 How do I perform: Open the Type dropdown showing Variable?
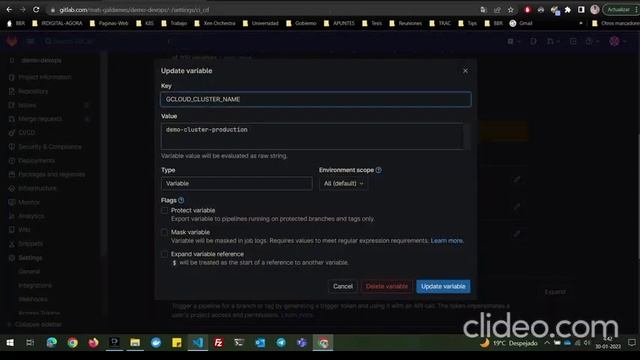237,183
